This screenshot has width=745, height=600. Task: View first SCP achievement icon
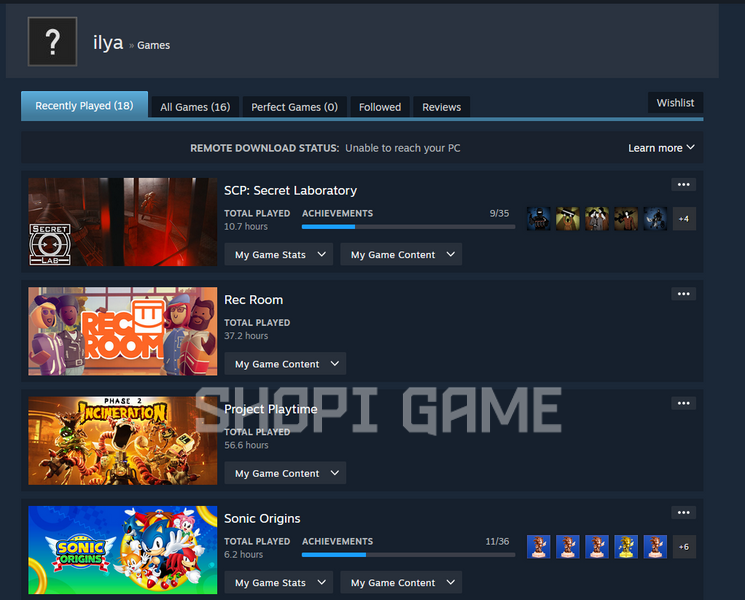539,219
